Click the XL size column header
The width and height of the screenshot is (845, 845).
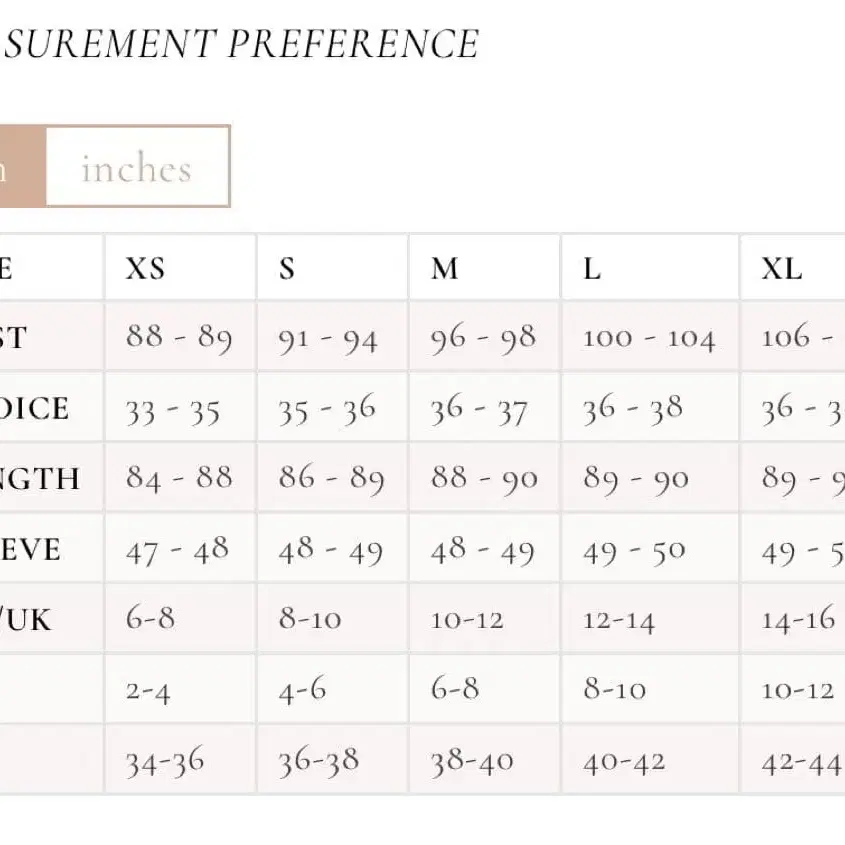tap(783, 269)
